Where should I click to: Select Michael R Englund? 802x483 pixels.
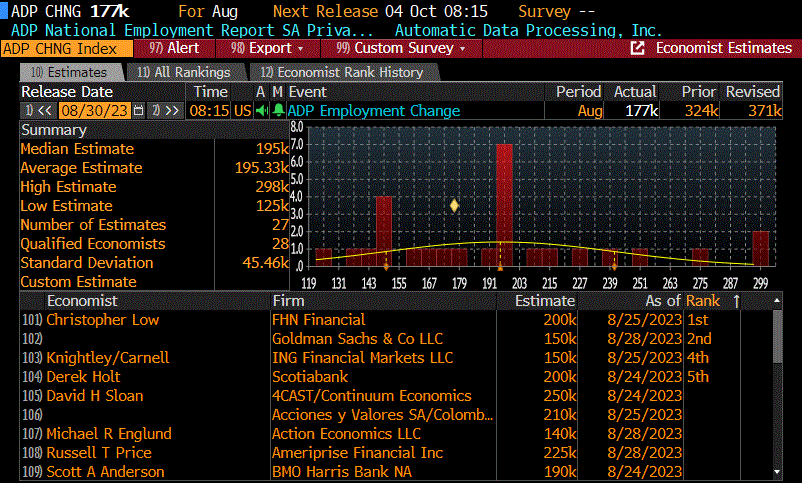109,434
